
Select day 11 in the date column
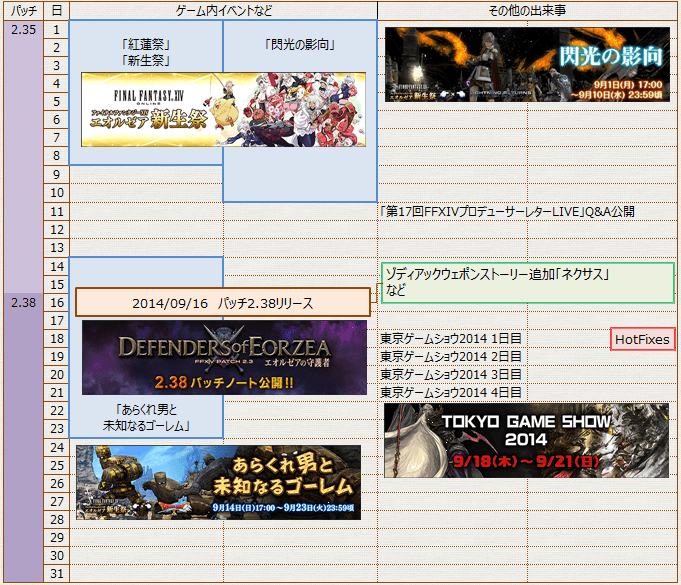[x=56, y=212]
